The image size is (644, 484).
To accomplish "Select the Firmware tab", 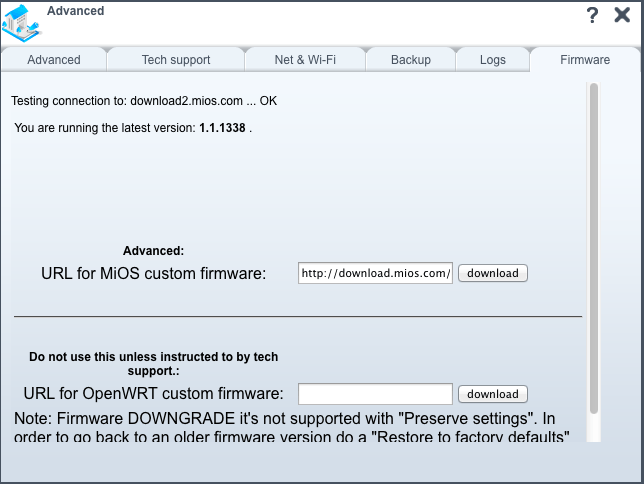I will point(585,60).
